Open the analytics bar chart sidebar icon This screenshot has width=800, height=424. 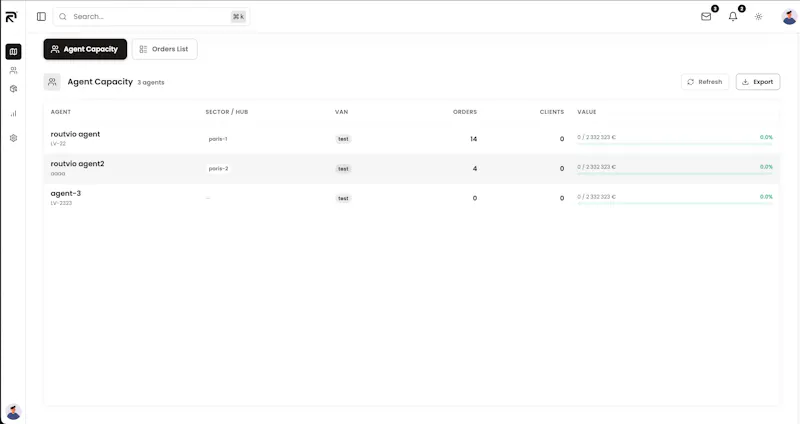coord(13,113)
